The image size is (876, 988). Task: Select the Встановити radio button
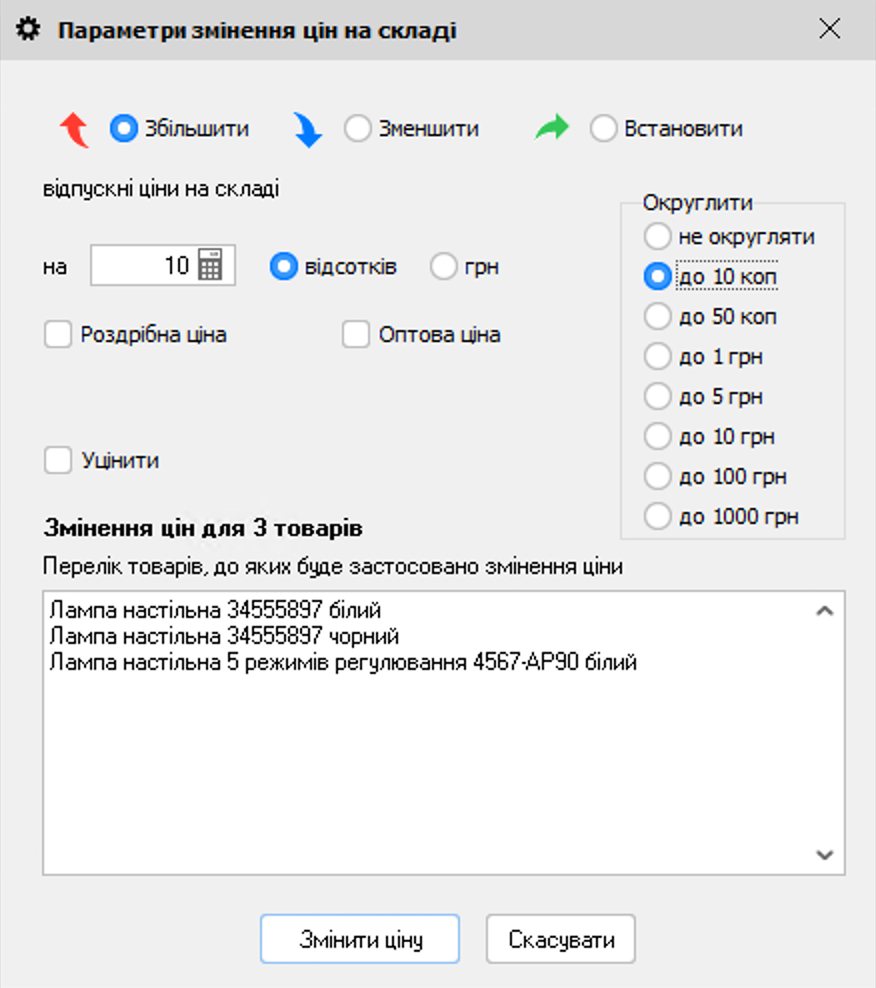604,128
